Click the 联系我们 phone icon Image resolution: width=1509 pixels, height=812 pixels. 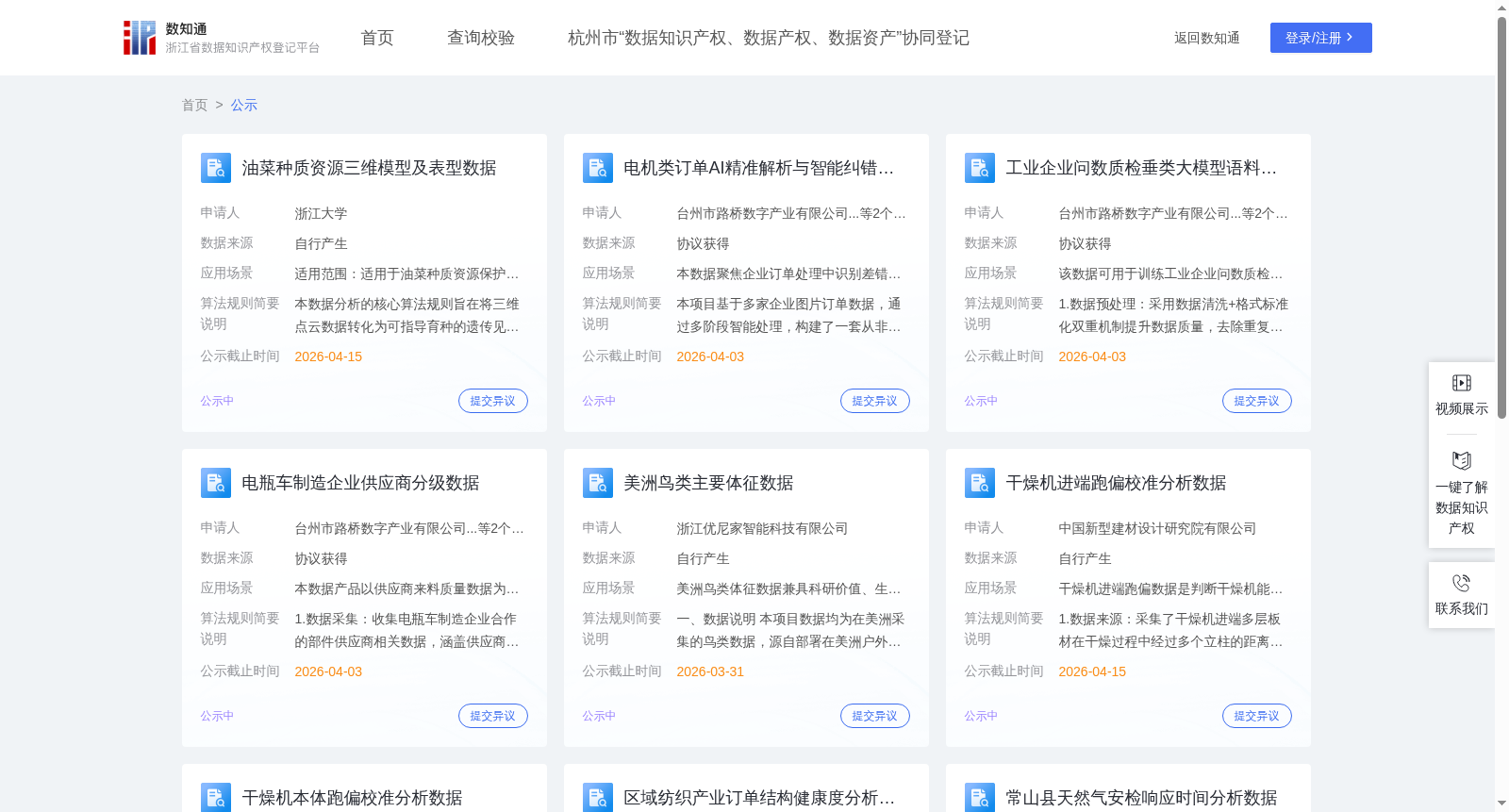[1461, 583]
